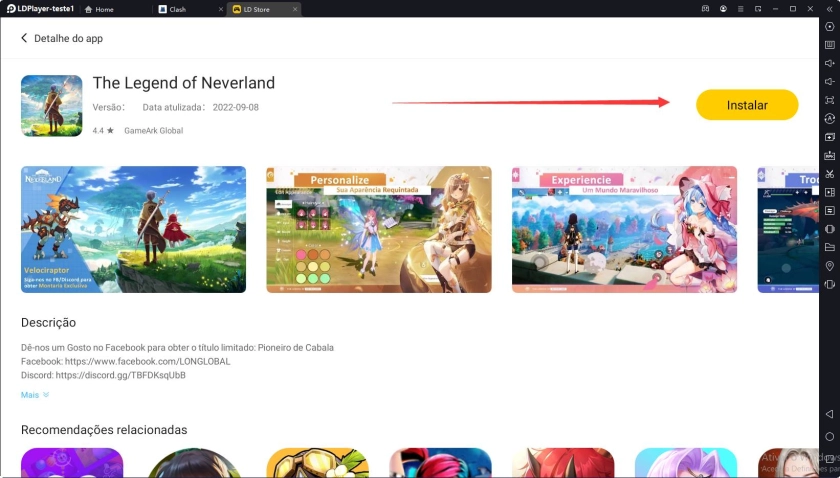Open the Home tab
Viewport: 840px width, 478px height.
point(99,9)
